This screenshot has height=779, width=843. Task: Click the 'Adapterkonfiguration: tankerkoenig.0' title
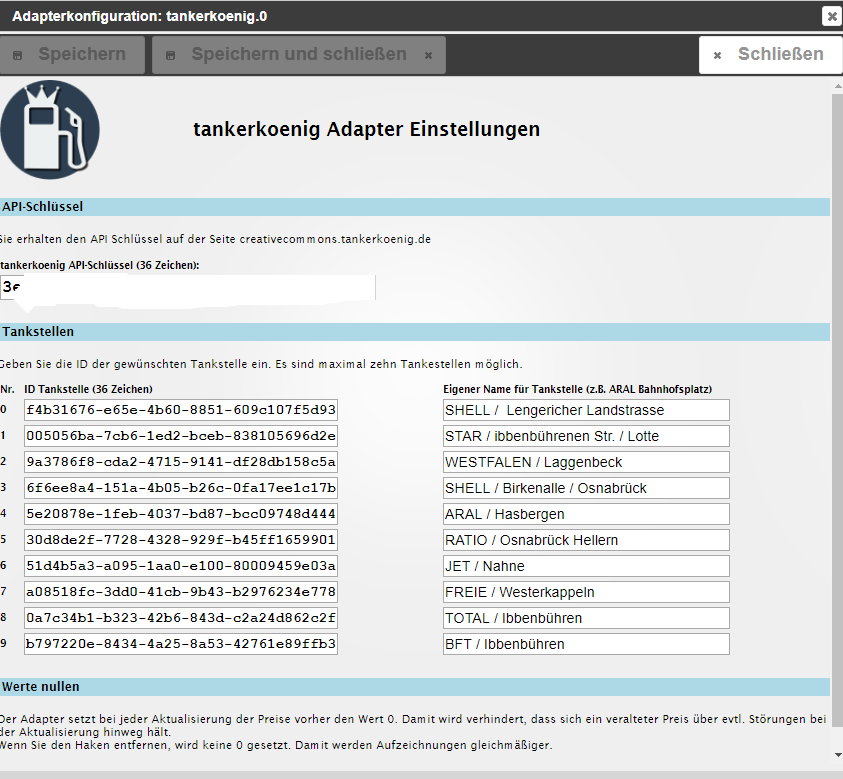coord(140,16)
